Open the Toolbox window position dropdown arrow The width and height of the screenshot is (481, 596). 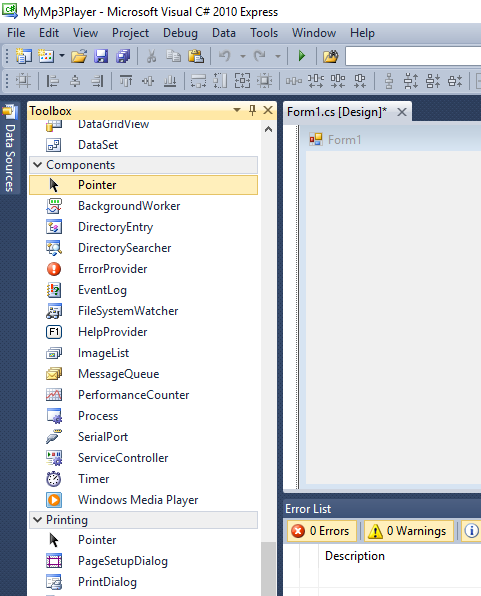pos(237,110)
